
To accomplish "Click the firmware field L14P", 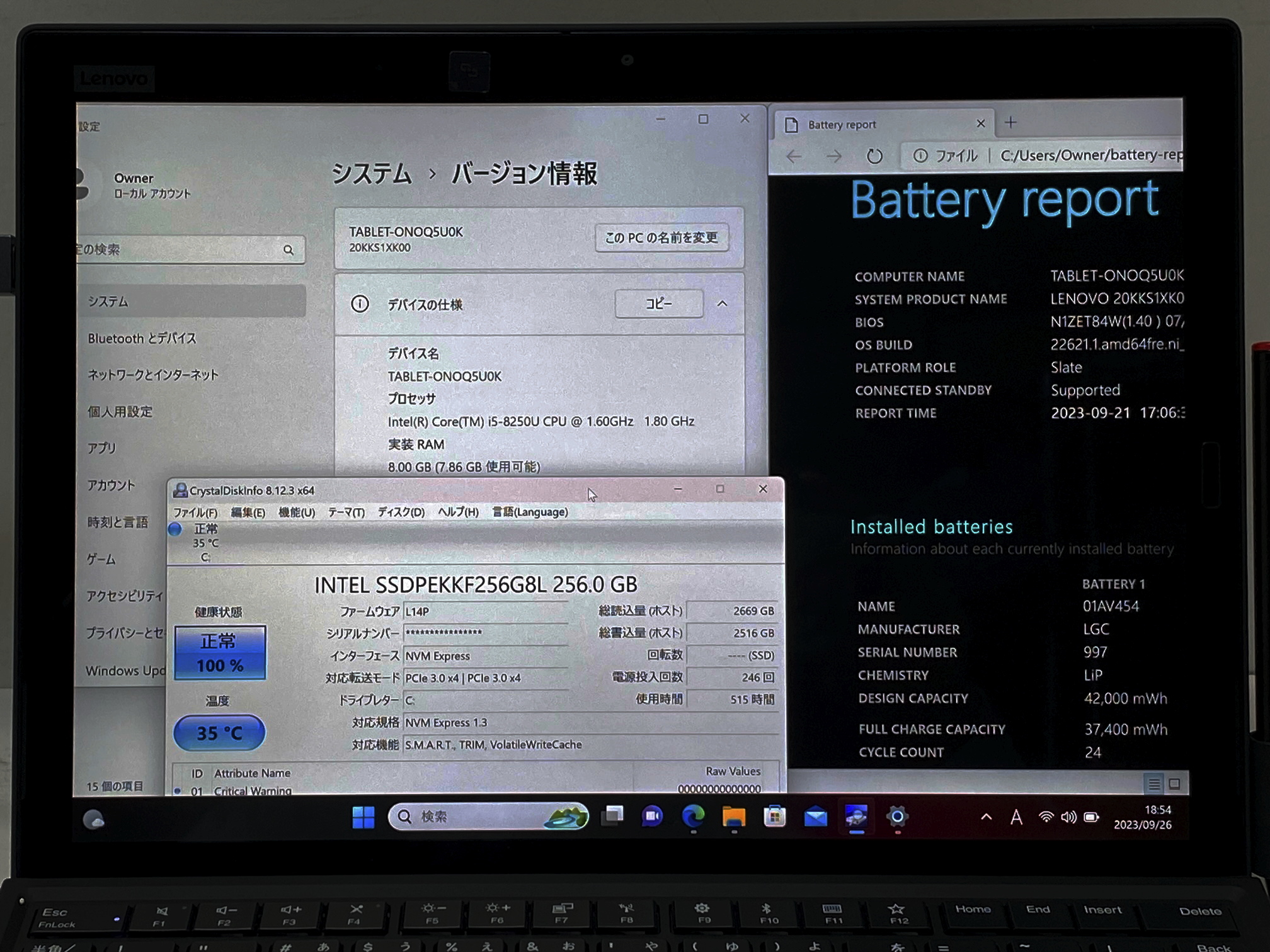I will 486,611.
